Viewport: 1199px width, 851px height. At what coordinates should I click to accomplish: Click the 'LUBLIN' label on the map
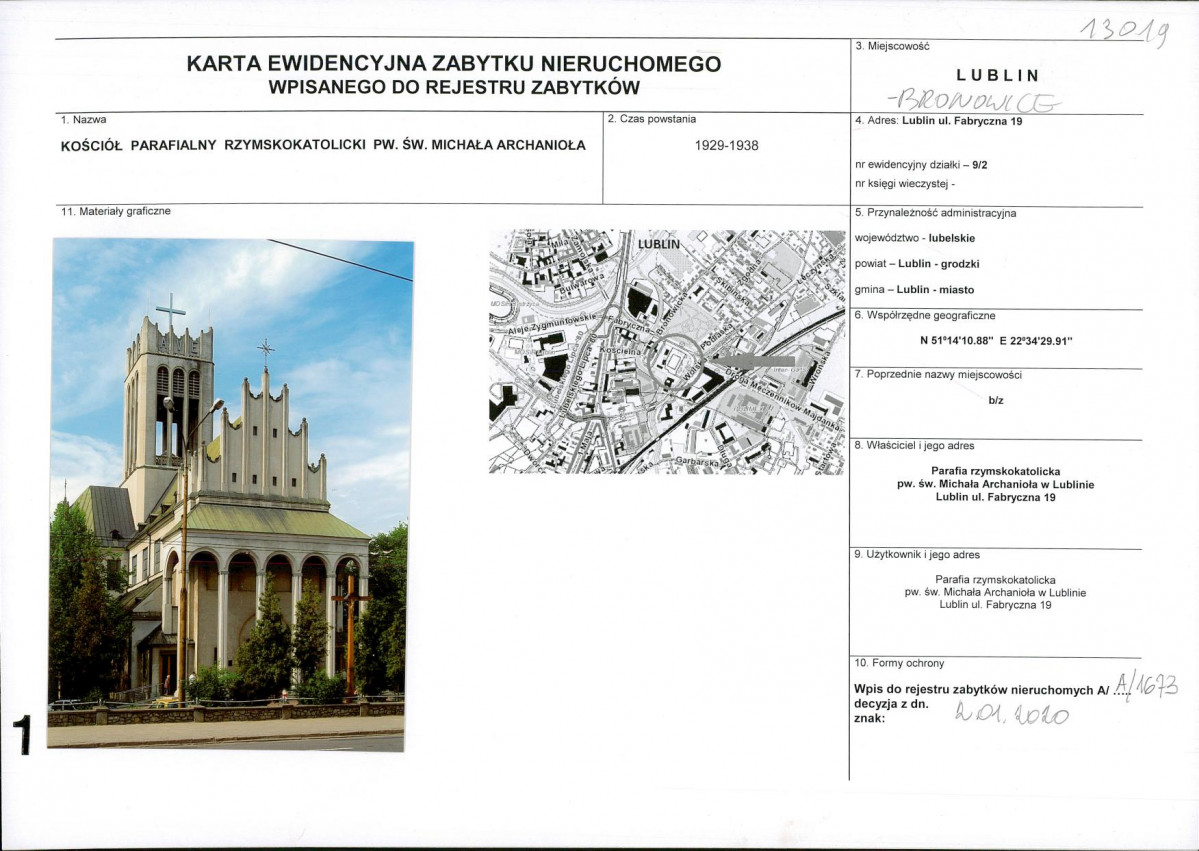pos(658,244)
